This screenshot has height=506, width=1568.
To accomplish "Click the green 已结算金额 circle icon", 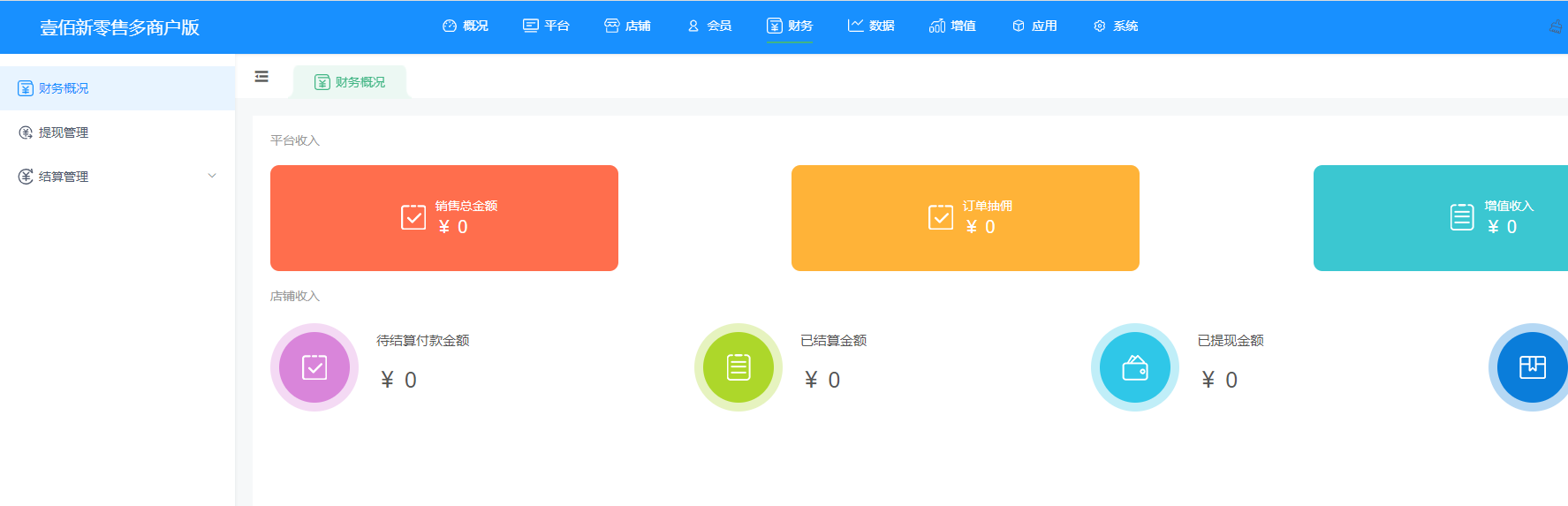I will [x=739, y=367].
